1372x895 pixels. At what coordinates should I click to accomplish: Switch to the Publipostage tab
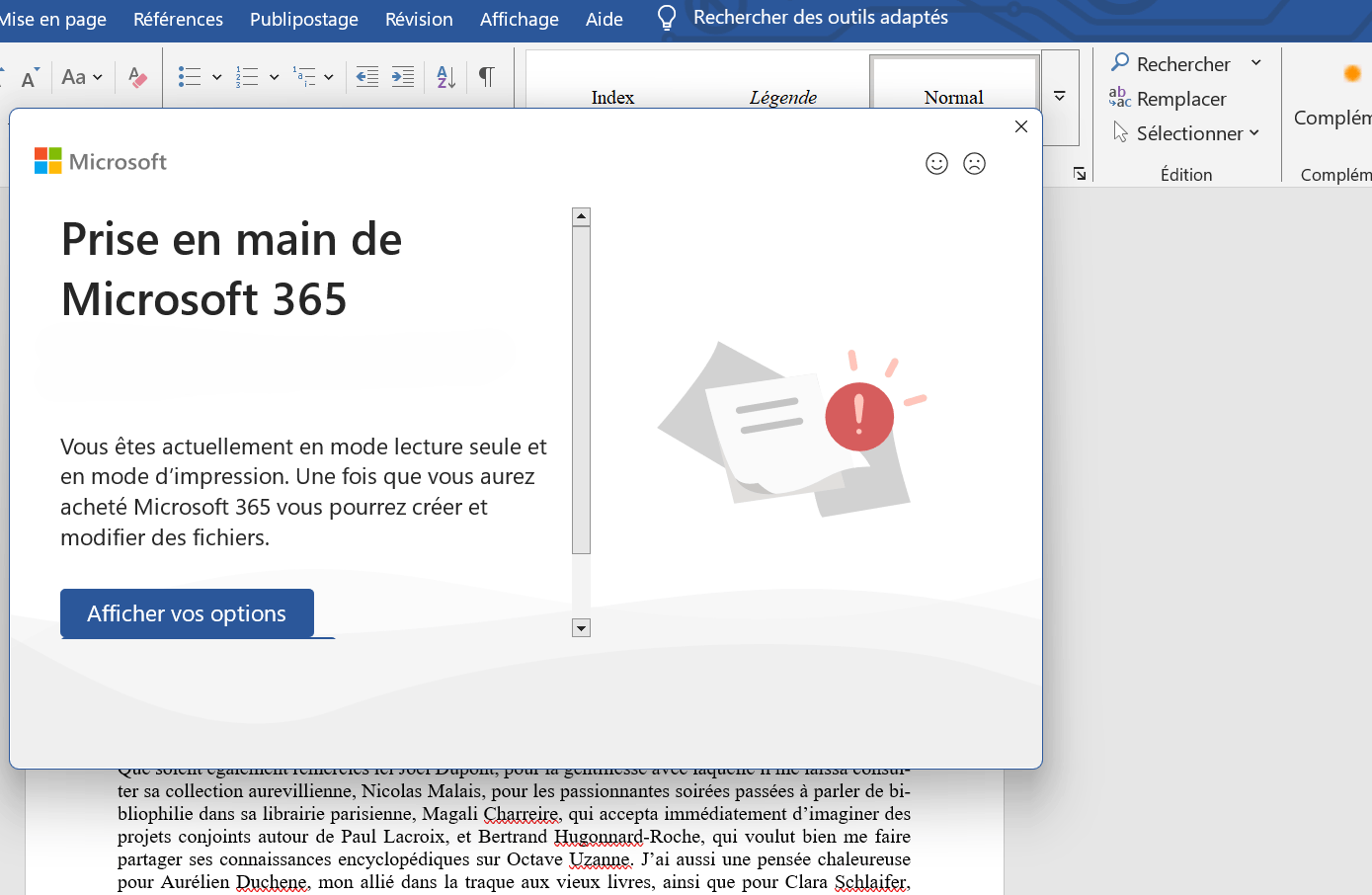point(304,19)
